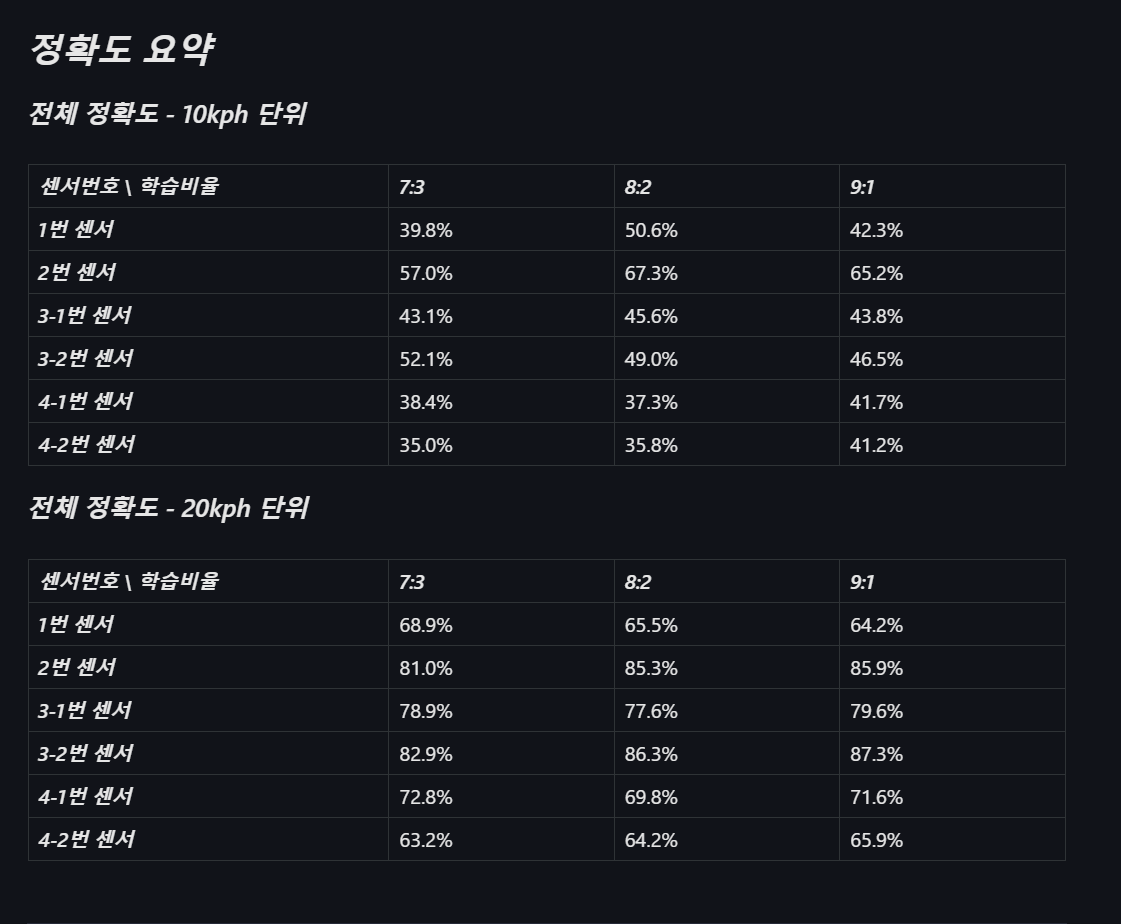Click "1번 센서" row label in 20kph table
Image resolution: width=1121 pixels, height=924 pixels.
click(x=76, y=624)
